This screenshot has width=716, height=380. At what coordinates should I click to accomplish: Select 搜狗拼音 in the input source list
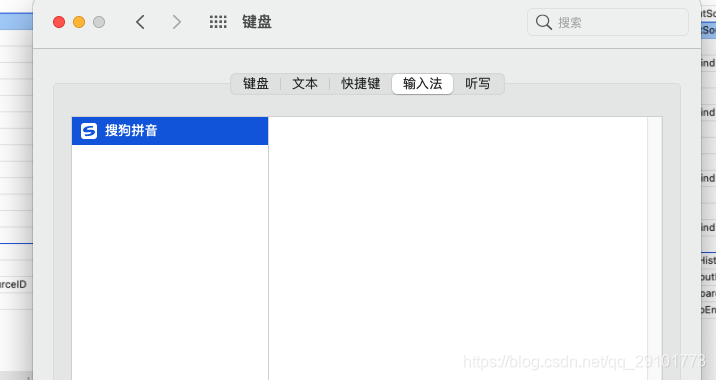tap(170, 131)
